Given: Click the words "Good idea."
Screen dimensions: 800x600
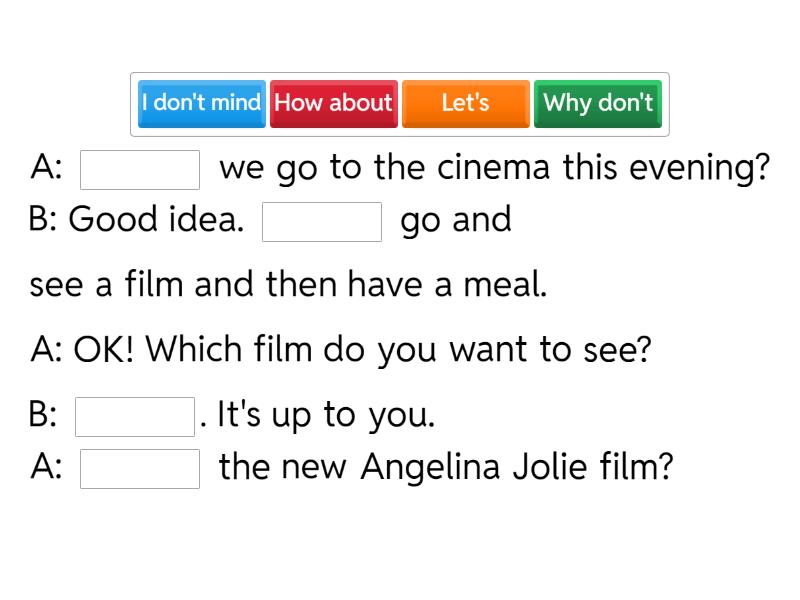Looking at the screenshot, I should [x=156, y=220].
